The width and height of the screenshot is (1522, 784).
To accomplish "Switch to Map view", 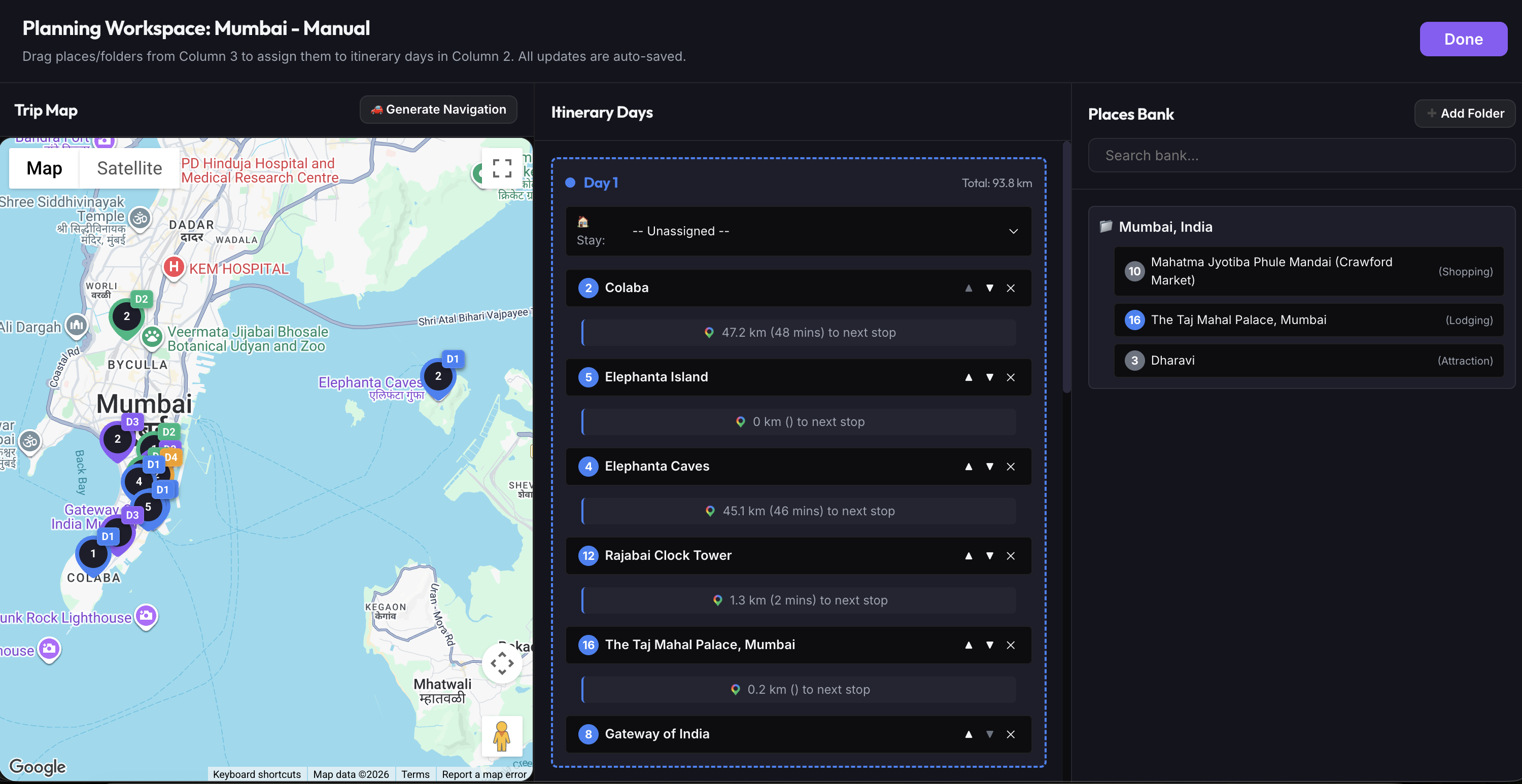I will pos(44,168).
